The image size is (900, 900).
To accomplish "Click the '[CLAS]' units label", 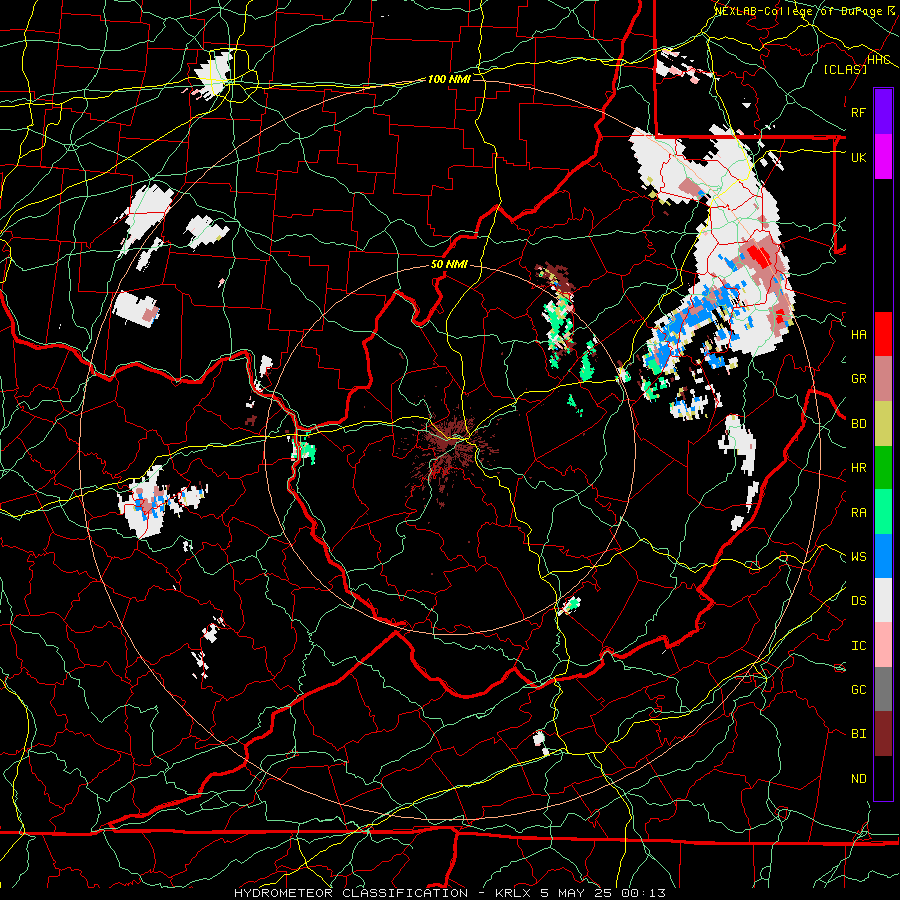I will tap(845, 69).
